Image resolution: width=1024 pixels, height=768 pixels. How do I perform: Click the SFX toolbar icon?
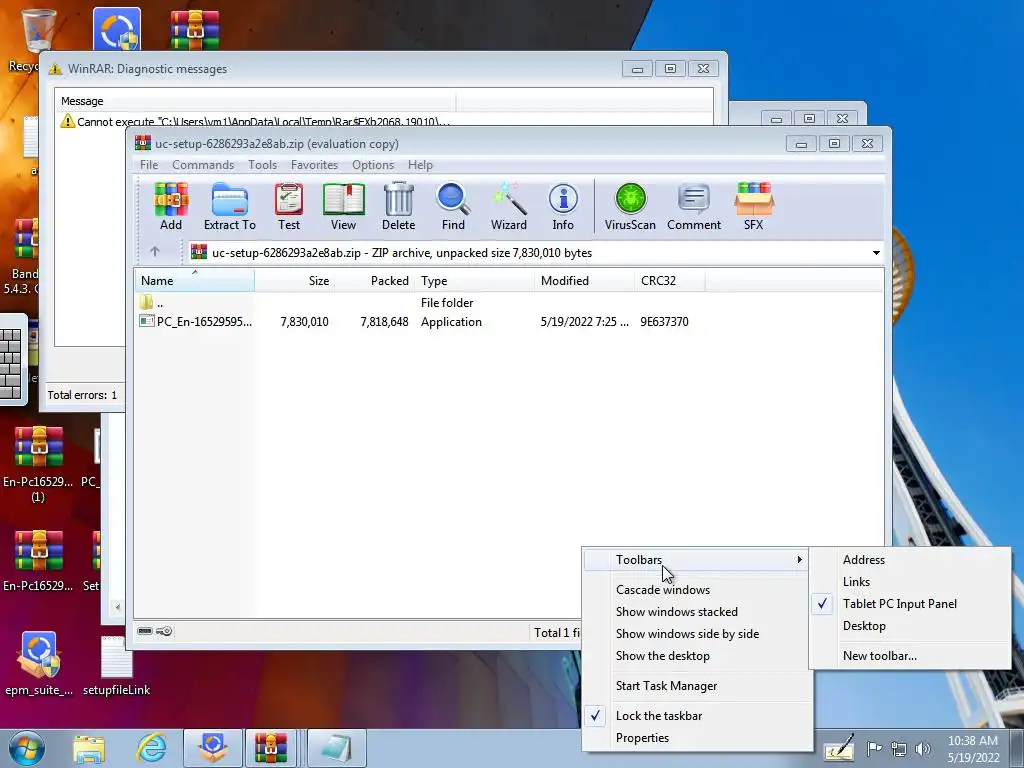754,206
